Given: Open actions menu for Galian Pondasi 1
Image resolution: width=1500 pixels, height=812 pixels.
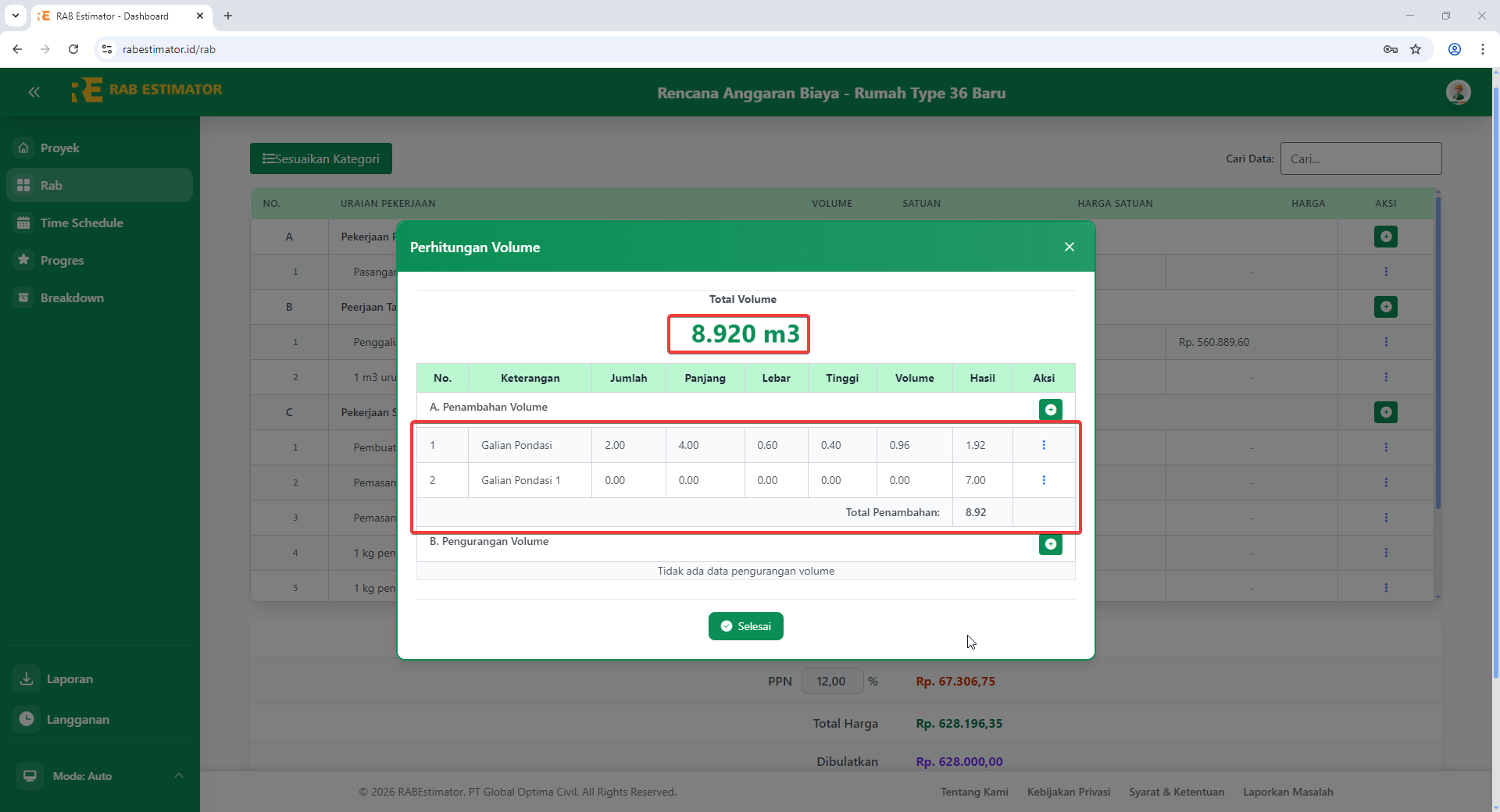Looking at the screenshot, I should point(1044,480).
